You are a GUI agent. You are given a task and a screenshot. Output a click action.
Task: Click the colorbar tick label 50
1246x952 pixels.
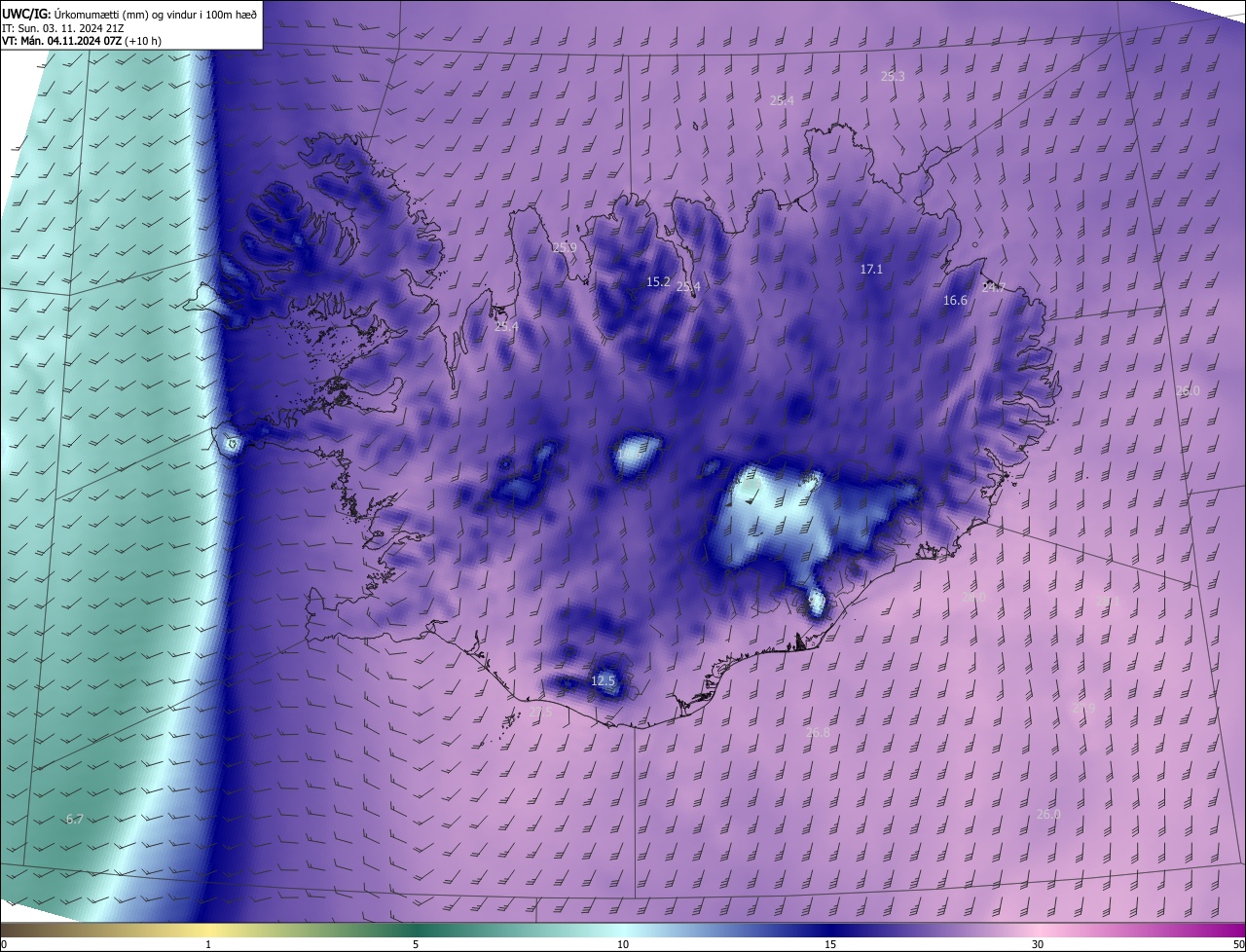point(1238,944)
